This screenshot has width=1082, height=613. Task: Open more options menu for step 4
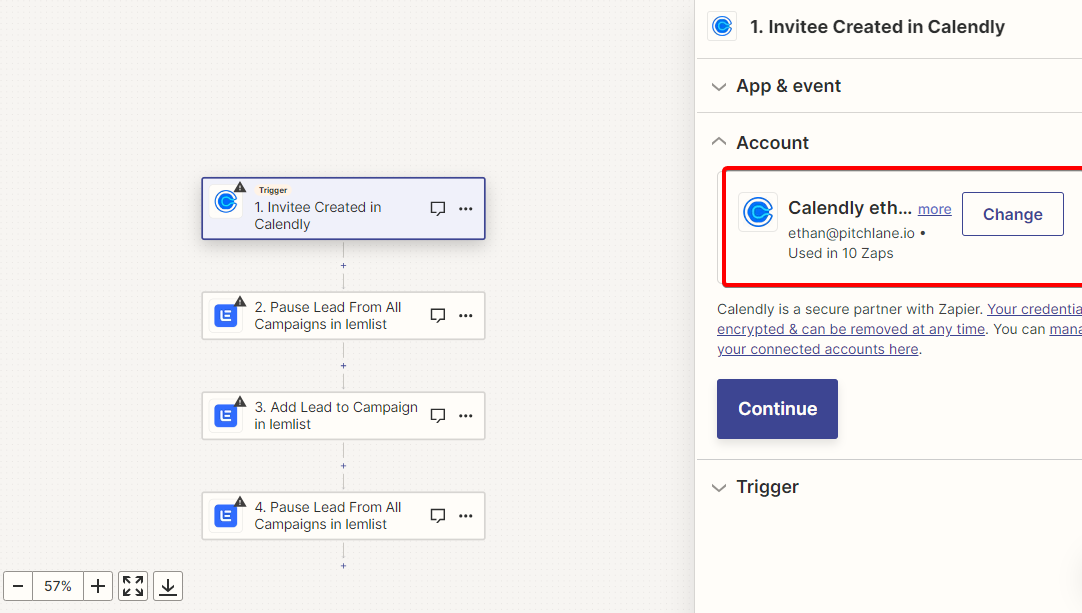(x=466, y=516)
